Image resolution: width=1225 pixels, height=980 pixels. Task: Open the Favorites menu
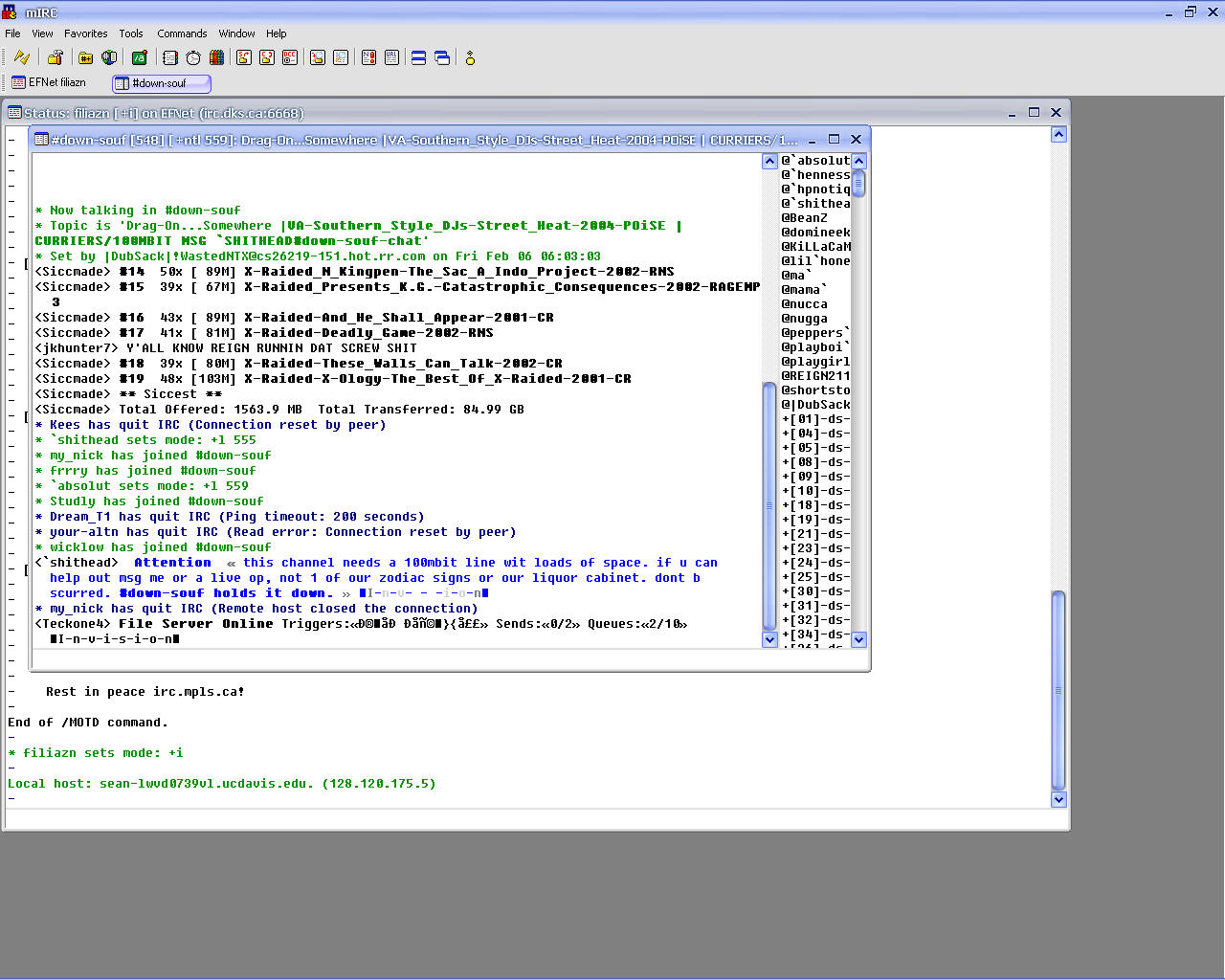[x=85, y=33]
